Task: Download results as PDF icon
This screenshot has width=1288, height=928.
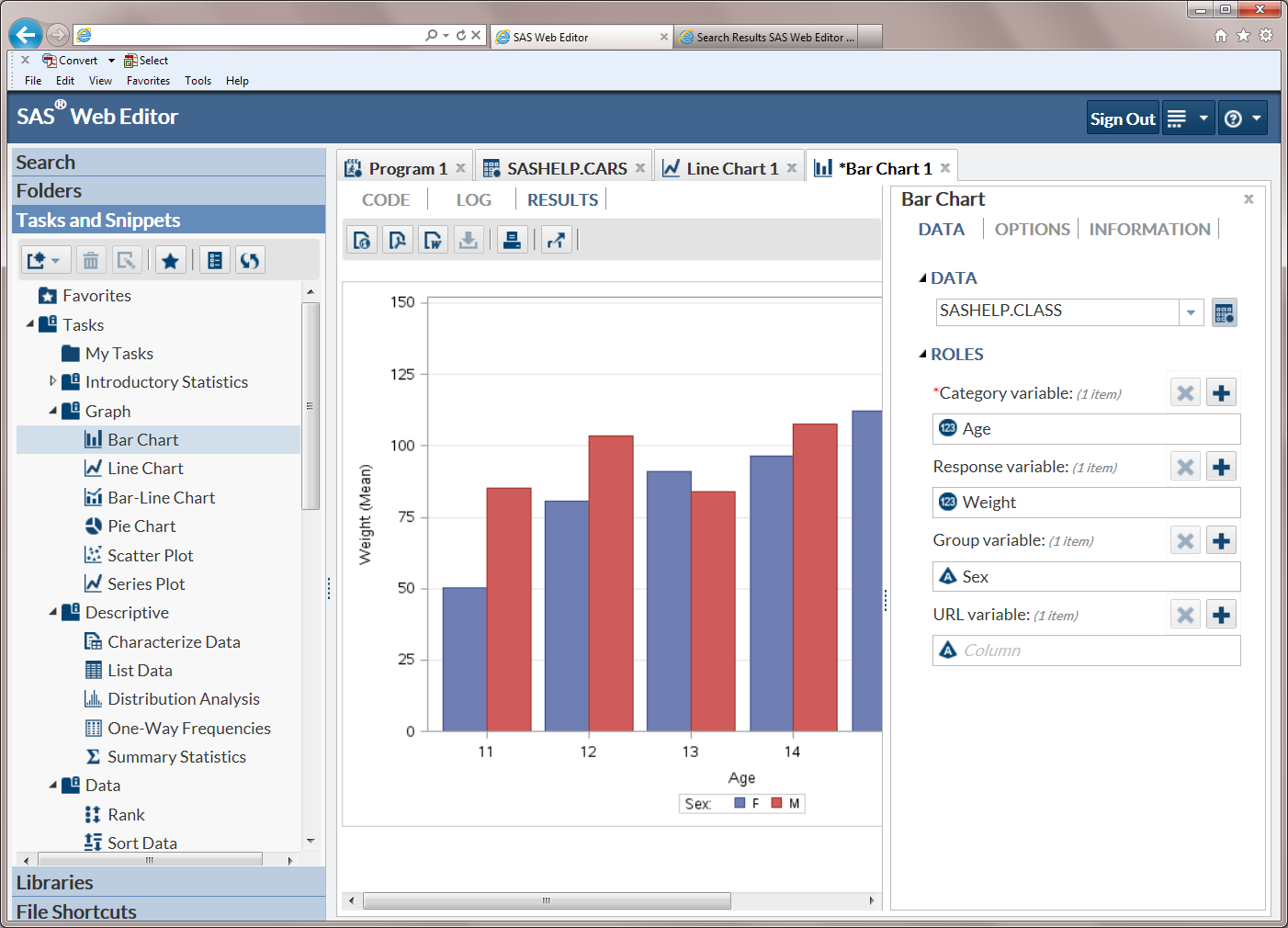Action: (397, 240)
